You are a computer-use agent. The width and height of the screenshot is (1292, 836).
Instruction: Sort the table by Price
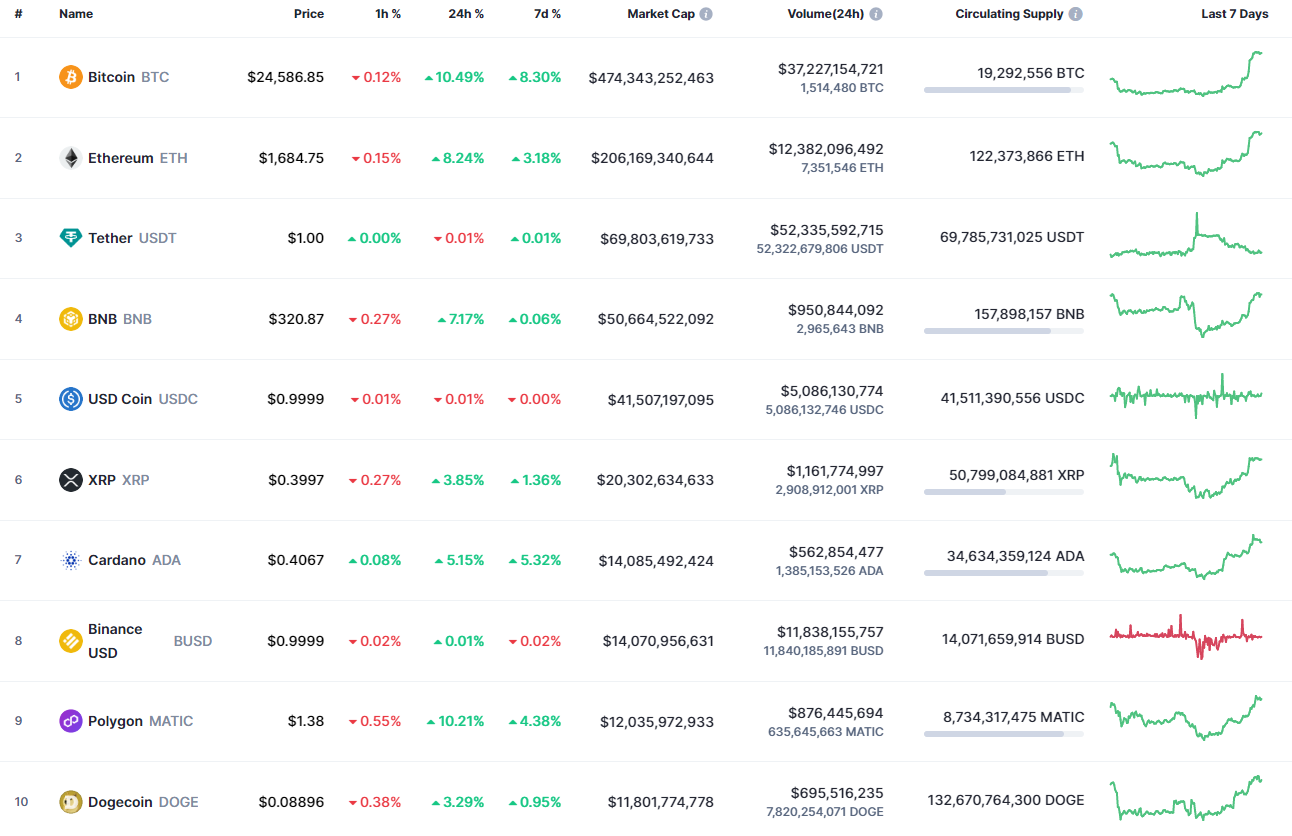coord(309,13)
